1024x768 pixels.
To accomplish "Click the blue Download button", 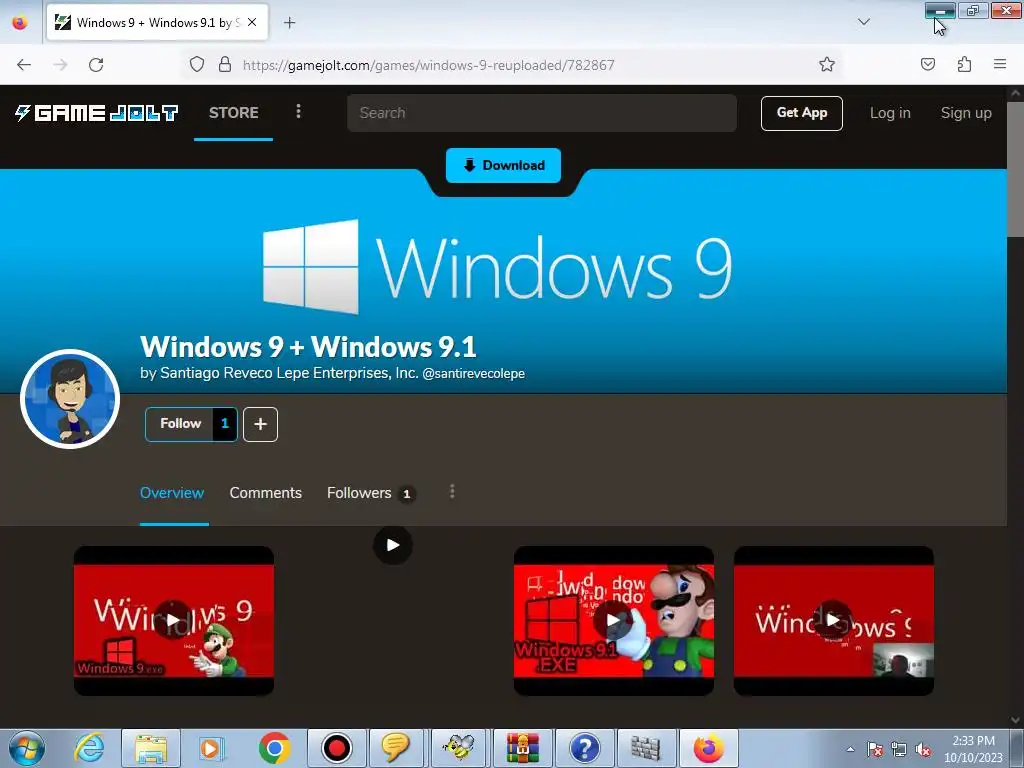I will [504, 165].
